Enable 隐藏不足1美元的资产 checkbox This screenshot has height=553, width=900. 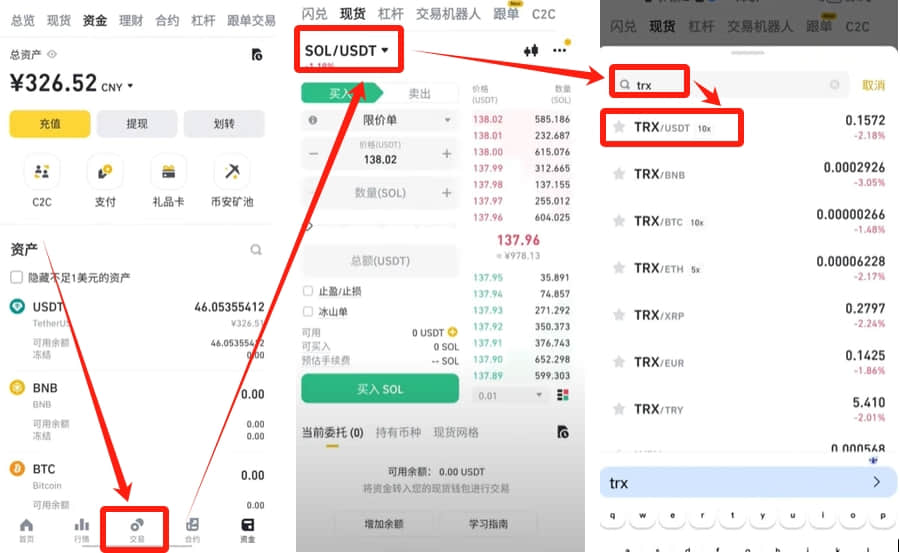click(17, 277)
